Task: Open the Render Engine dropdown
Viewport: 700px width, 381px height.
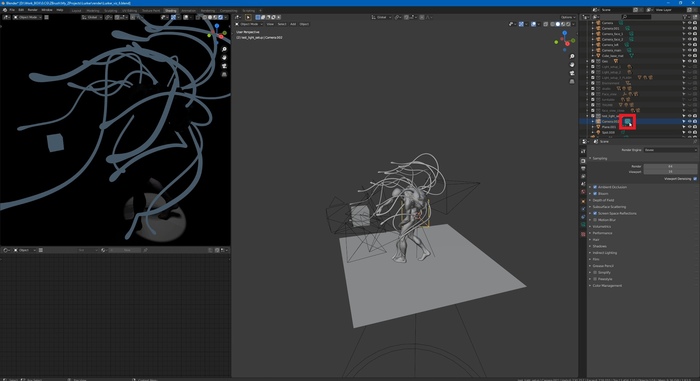Action: tap(670, 150)
